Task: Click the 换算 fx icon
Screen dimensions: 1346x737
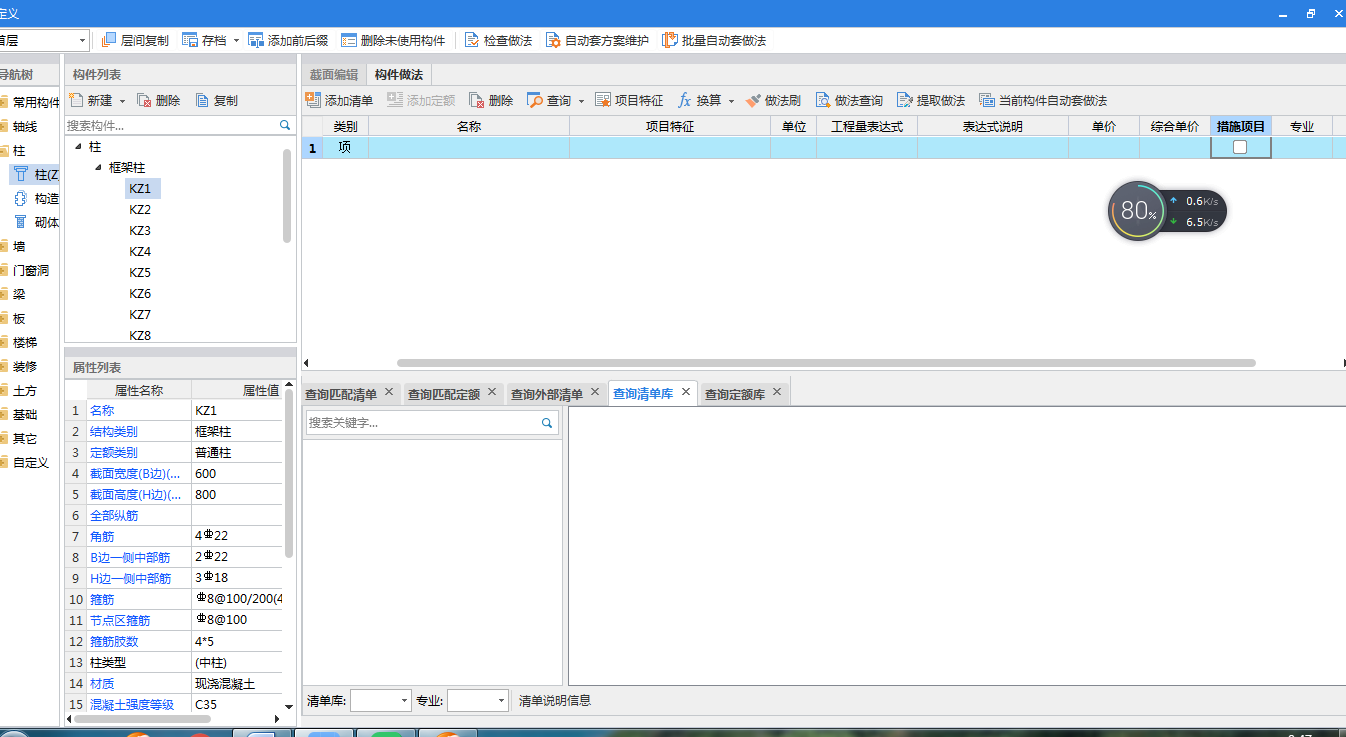Action: [x=685, y=100]
